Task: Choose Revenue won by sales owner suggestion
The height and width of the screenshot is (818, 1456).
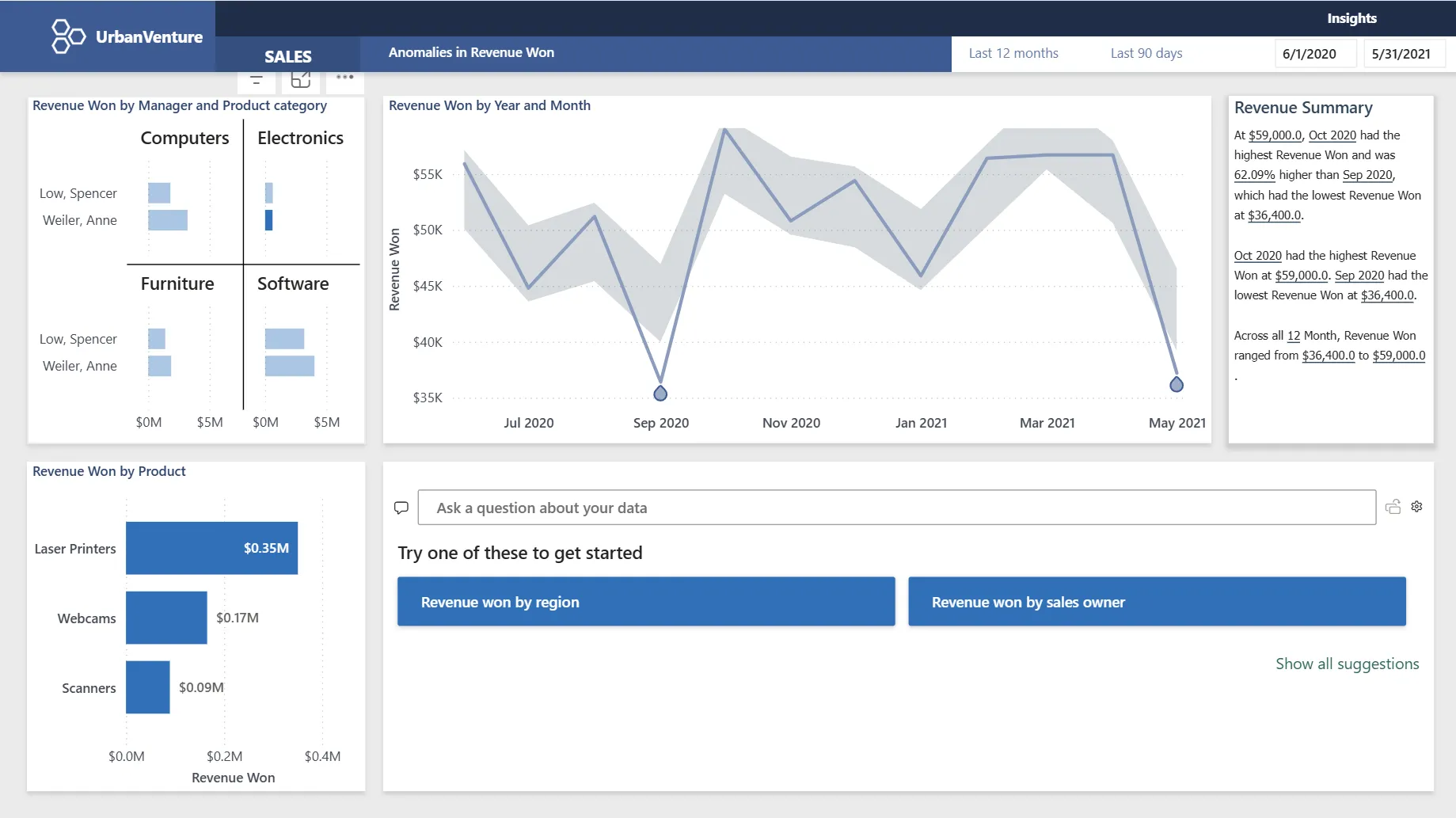Action: point(1157,602)
